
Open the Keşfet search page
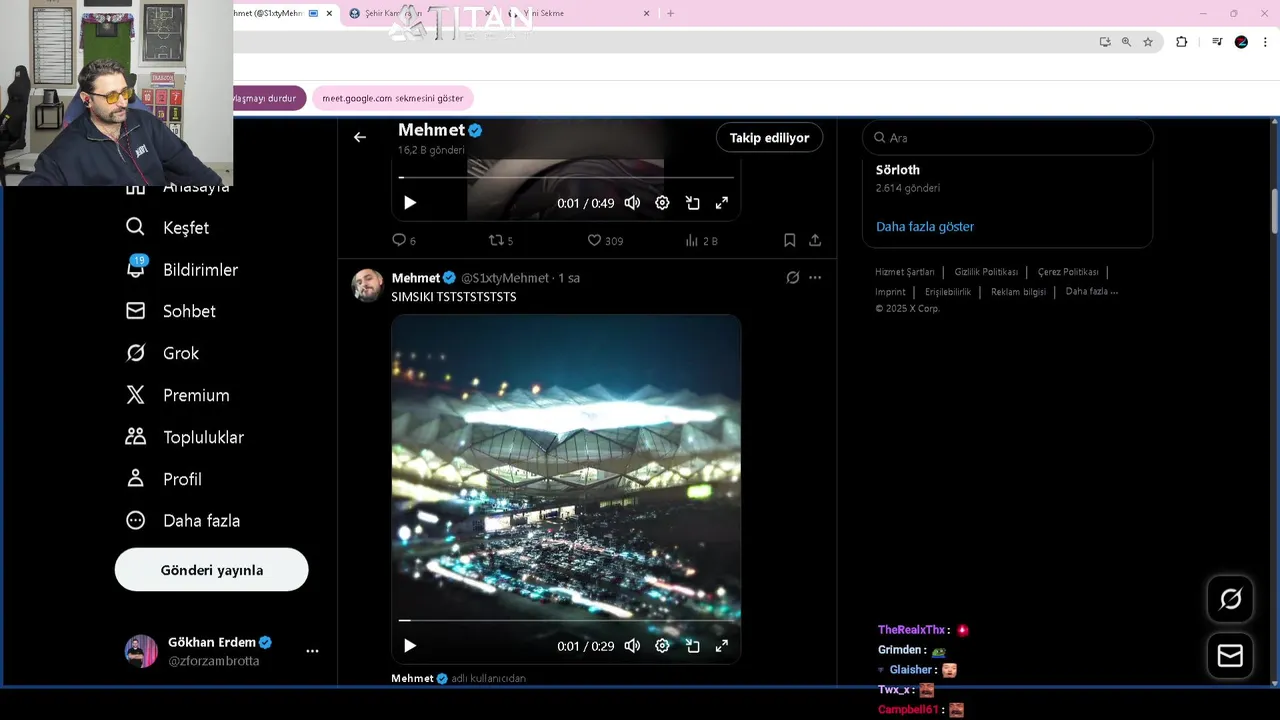[168, 227]
